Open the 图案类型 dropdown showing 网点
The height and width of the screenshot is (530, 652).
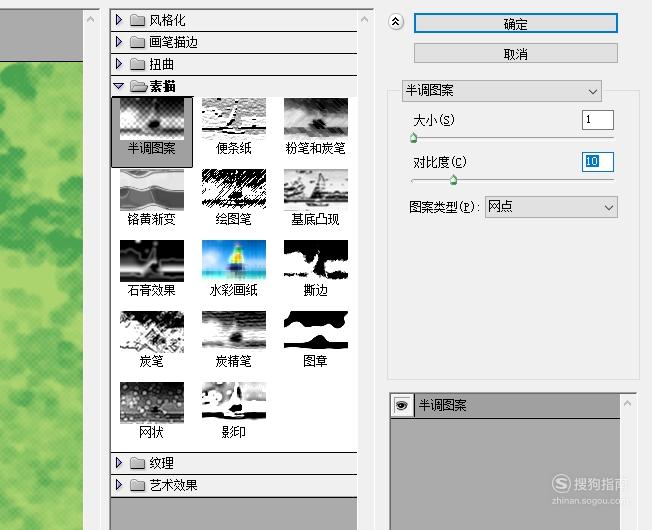coord(551,207)
